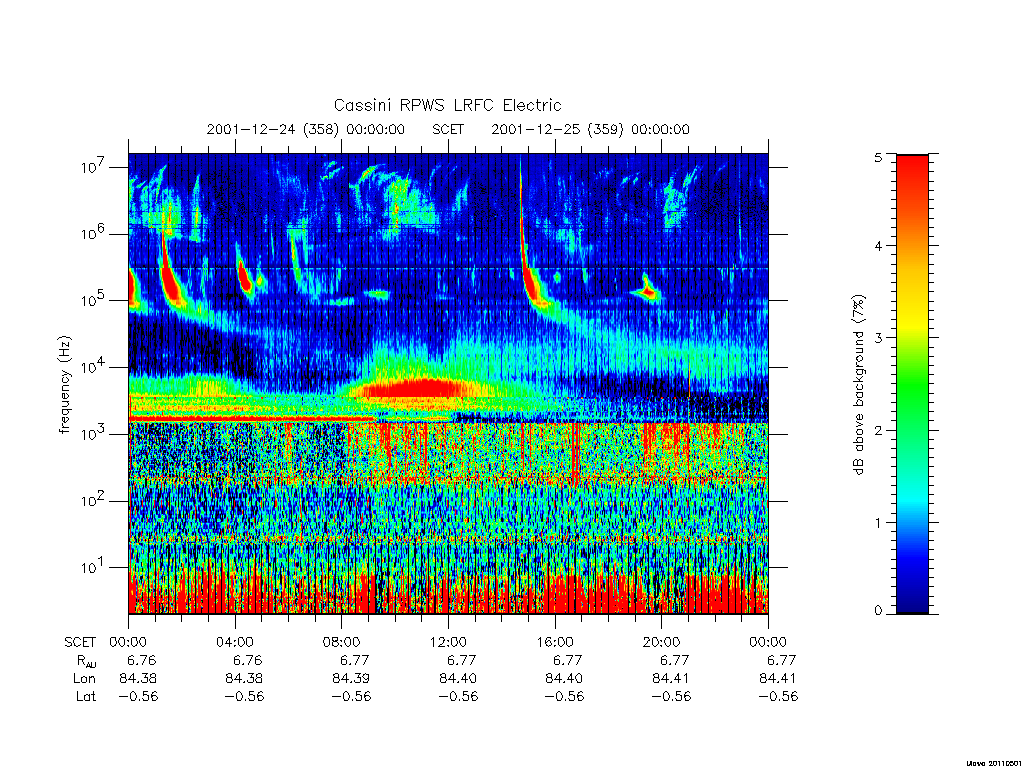Click the 10^5 frequency tick label
The height and width of the screenshot is (768, 1024).
pos(93,300)
